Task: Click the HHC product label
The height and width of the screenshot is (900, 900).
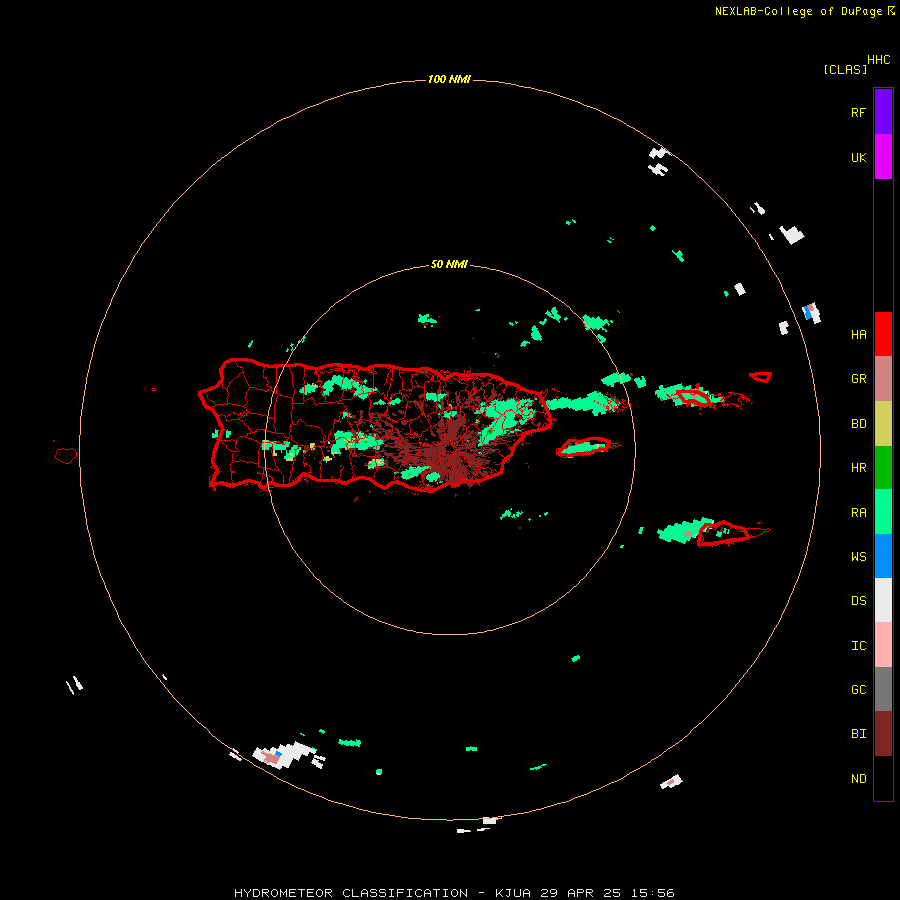Action: pos(878,60)
